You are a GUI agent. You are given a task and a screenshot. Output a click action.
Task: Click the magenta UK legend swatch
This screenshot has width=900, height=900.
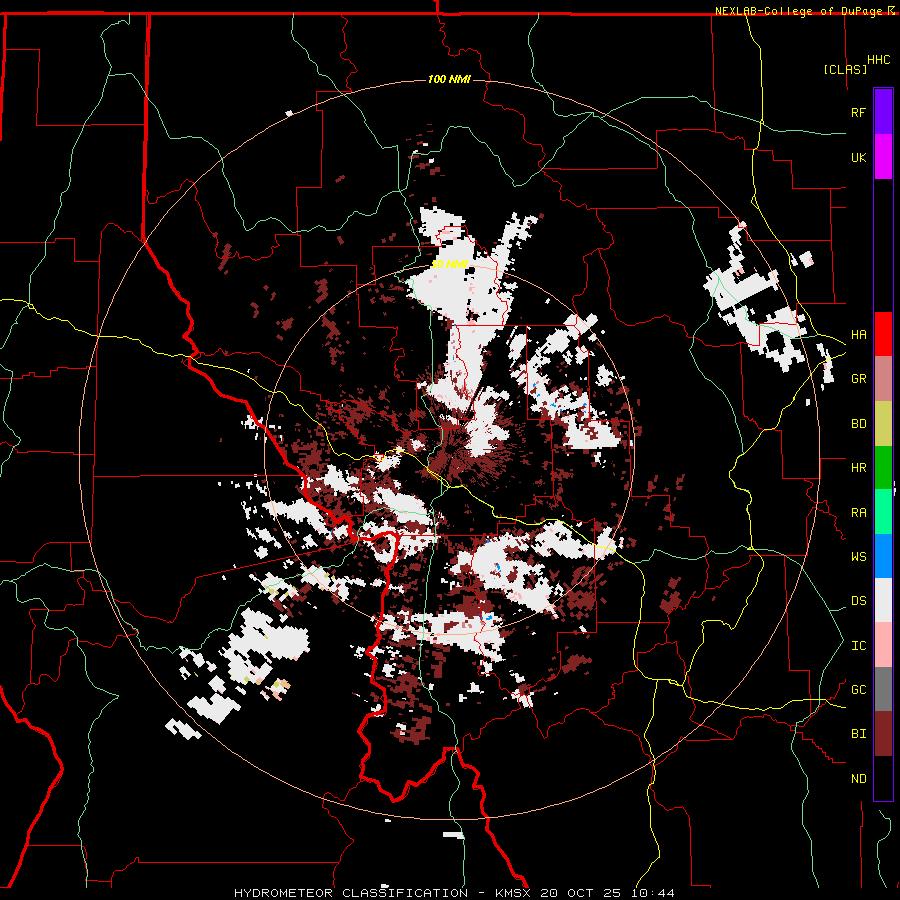click(883, 157)
